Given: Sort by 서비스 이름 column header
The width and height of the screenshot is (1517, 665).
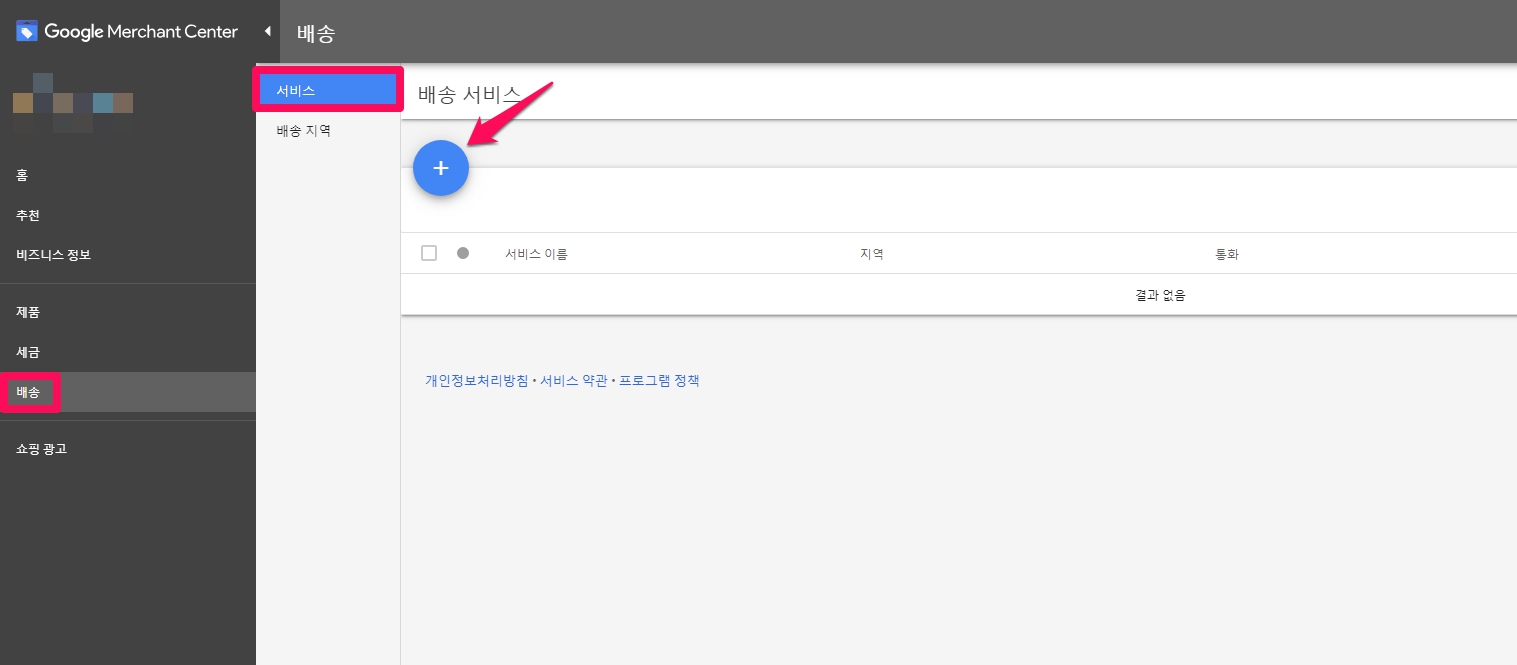Looking at the screenshot, I should coord(536,254).
